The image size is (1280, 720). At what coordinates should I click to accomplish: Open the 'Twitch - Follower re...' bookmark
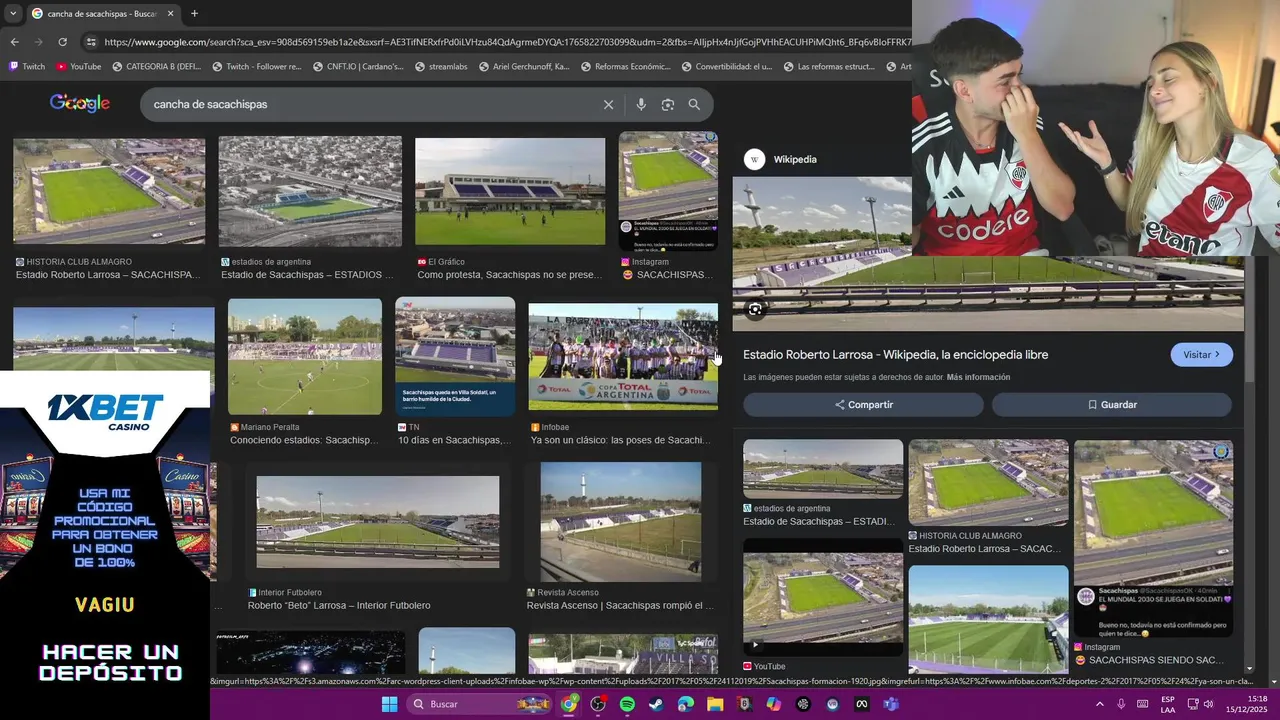point(257,67)
